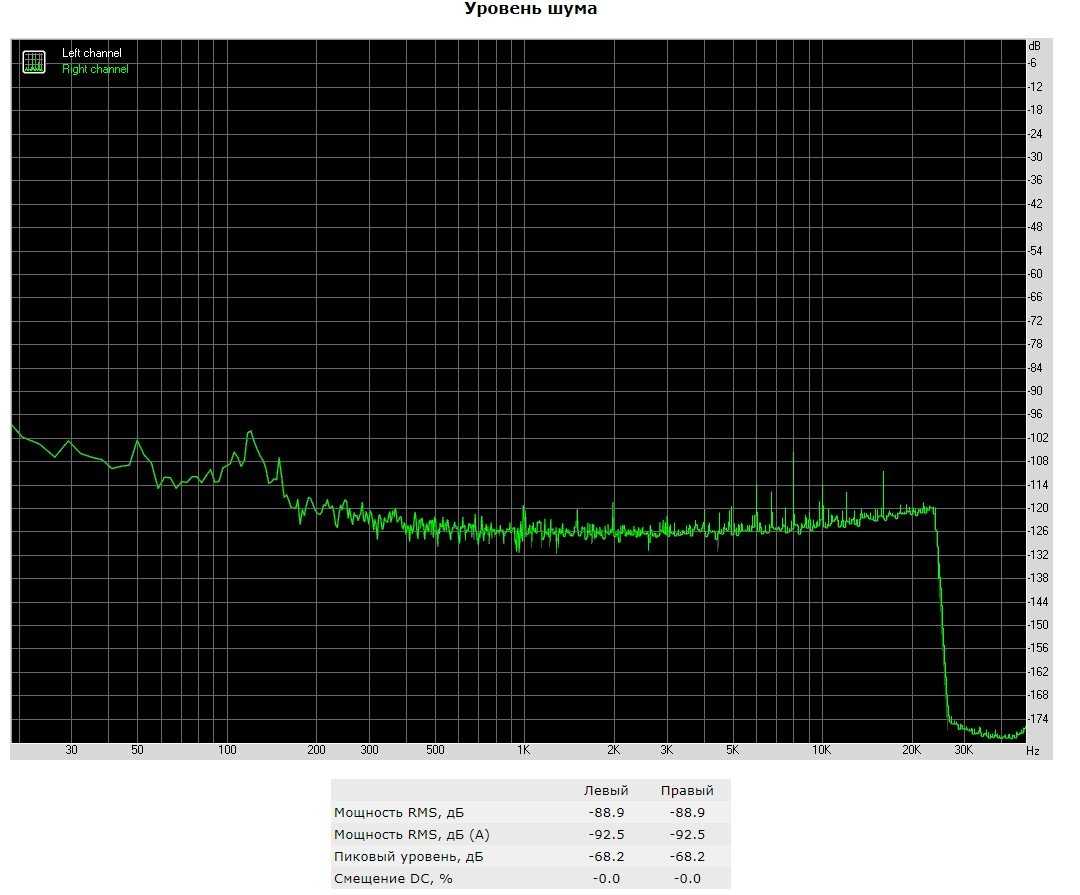Select the Left channel legend label

91,53
